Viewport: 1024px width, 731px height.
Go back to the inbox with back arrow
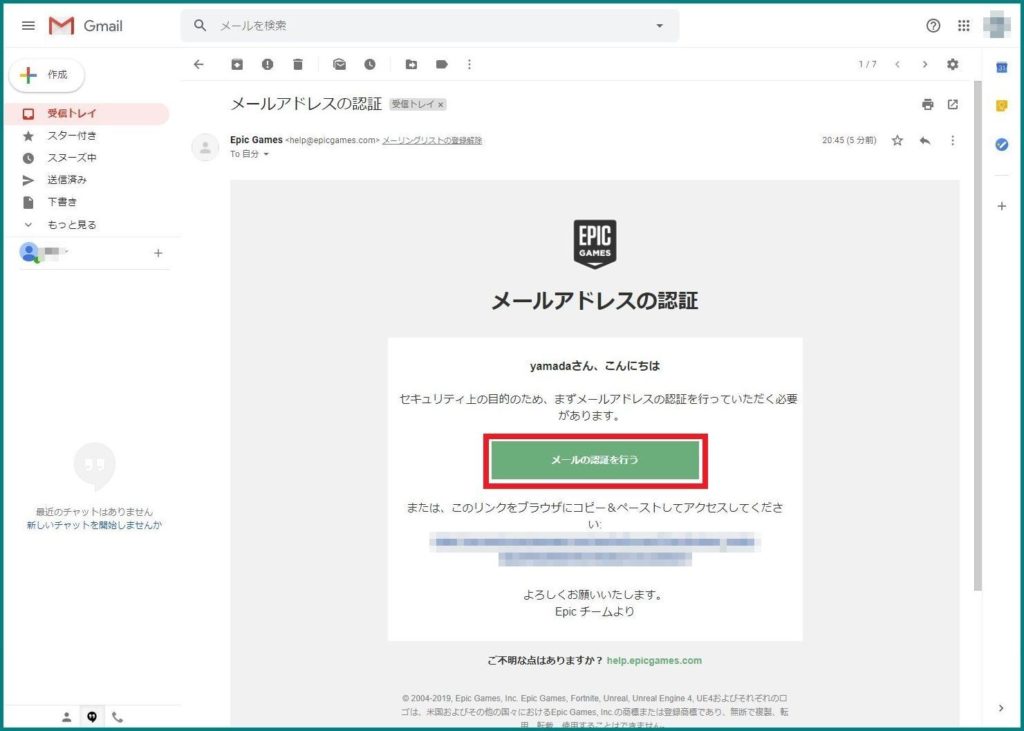[199, 64]
